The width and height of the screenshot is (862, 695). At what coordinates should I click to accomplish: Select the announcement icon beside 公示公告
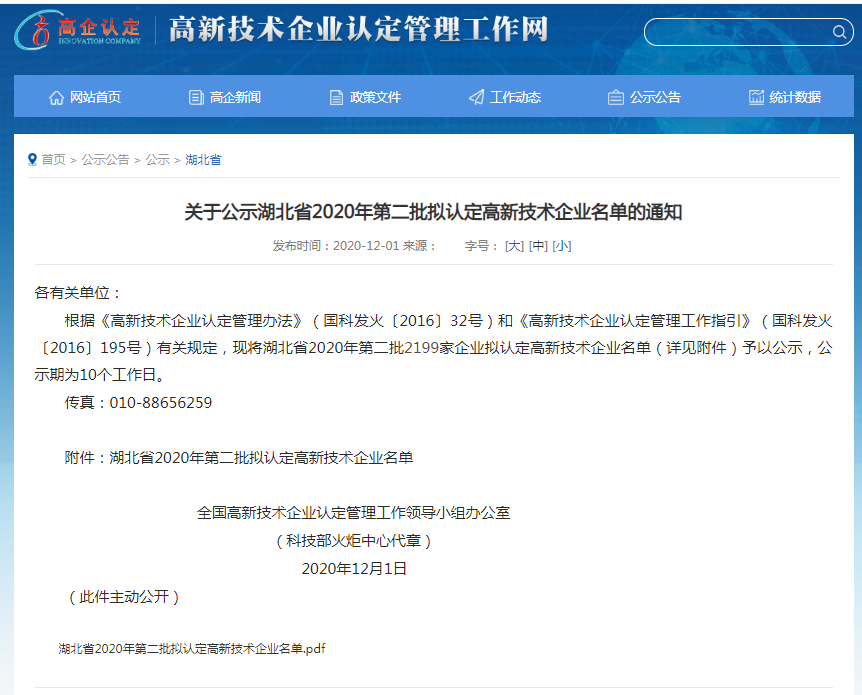[x=615, y=96]
